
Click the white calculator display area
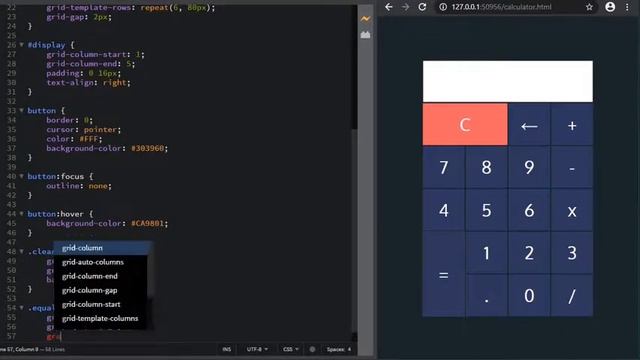point(508,81)
